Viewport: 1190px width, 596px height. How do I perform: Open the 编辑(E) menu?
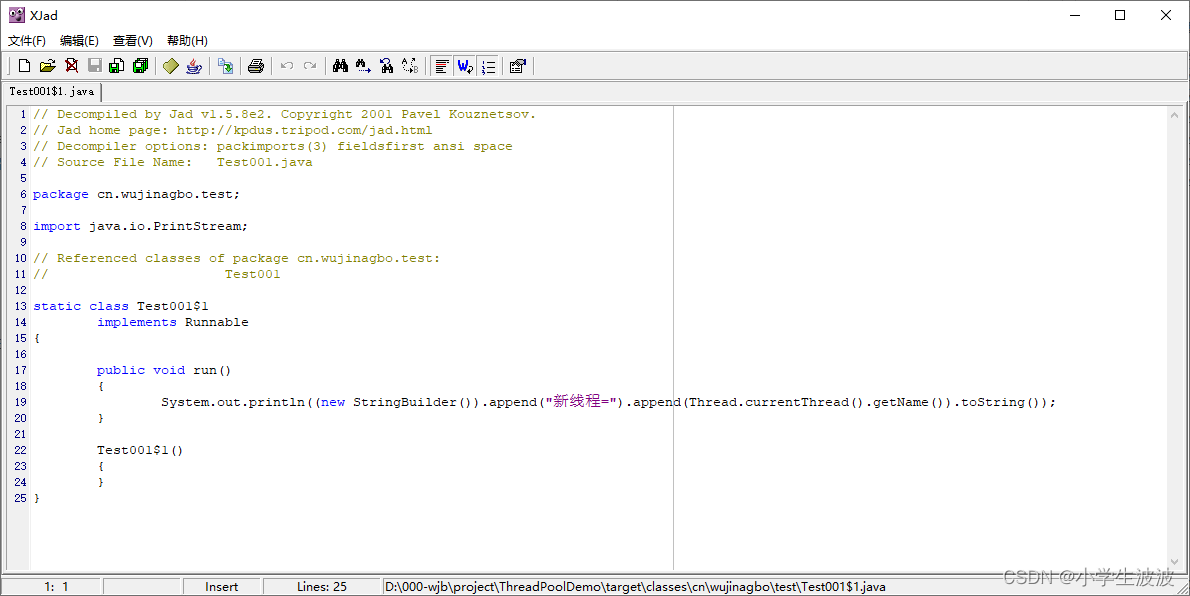tap(79, 40)
